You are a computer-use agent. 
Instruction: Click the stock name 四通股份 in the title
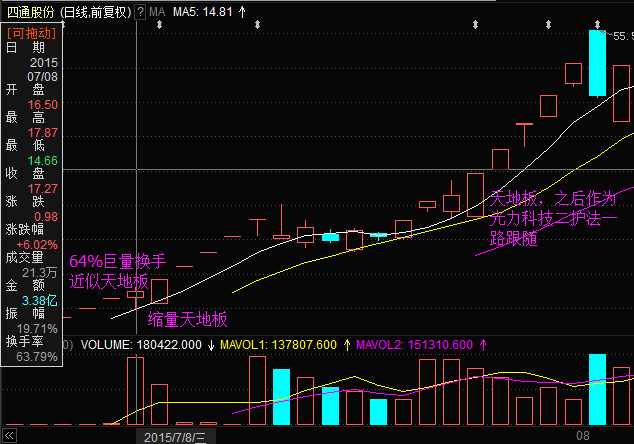click(30, 12)
